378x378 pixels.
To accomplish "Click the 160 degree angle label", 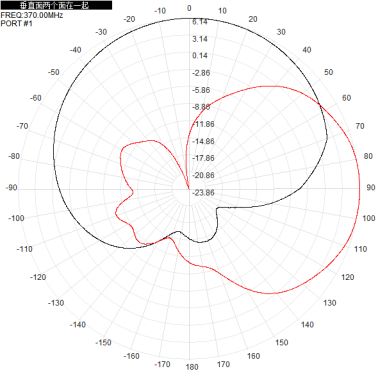I will click(253, 356).
